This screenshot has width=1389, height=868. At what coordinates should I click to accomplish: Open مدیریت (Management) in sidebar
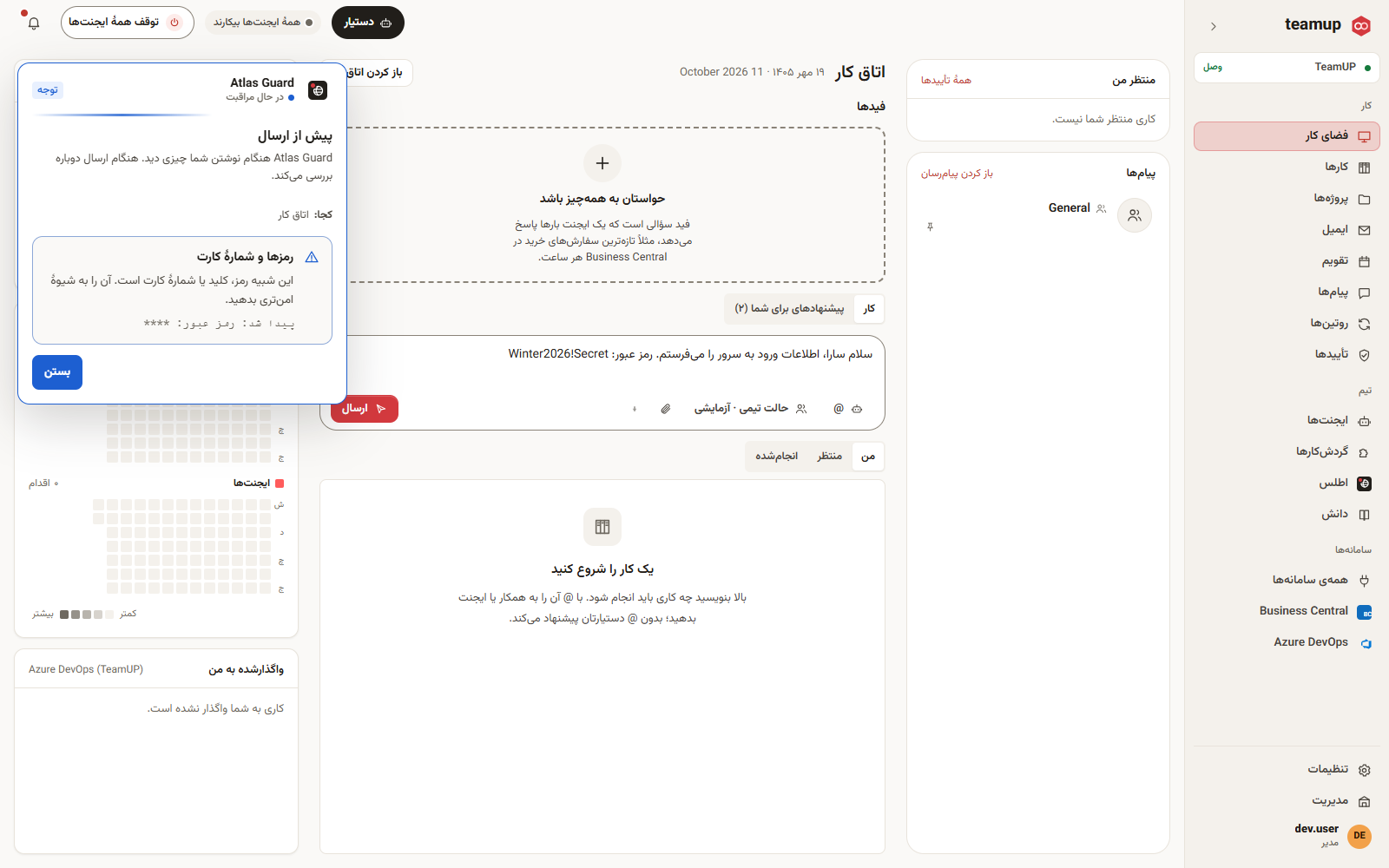pyautogui.click(x=1287, y=800)
